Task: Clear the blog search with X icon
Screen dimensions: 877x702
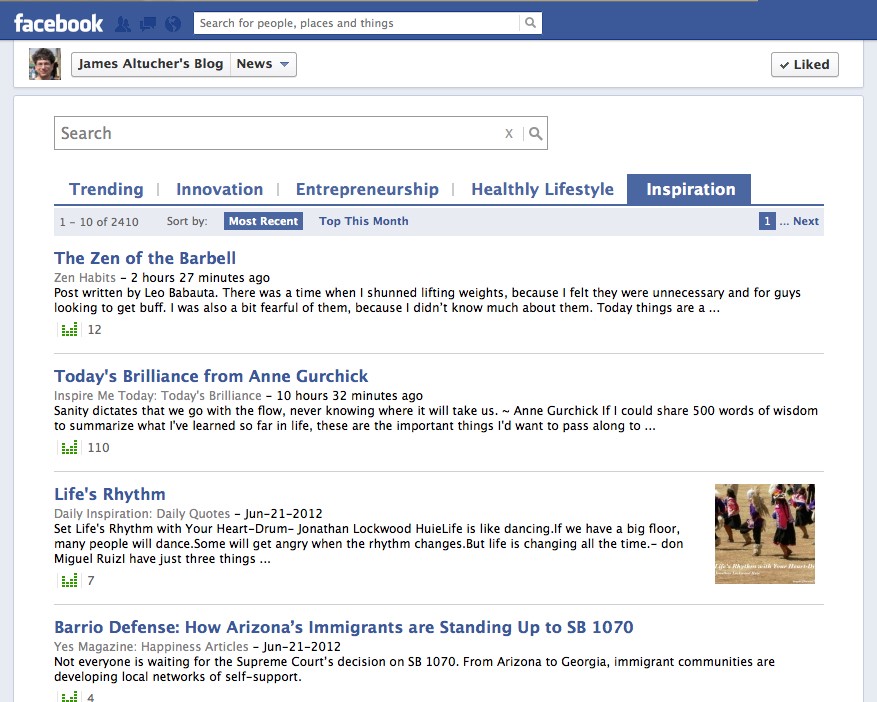Action: (x=509, y=134)
